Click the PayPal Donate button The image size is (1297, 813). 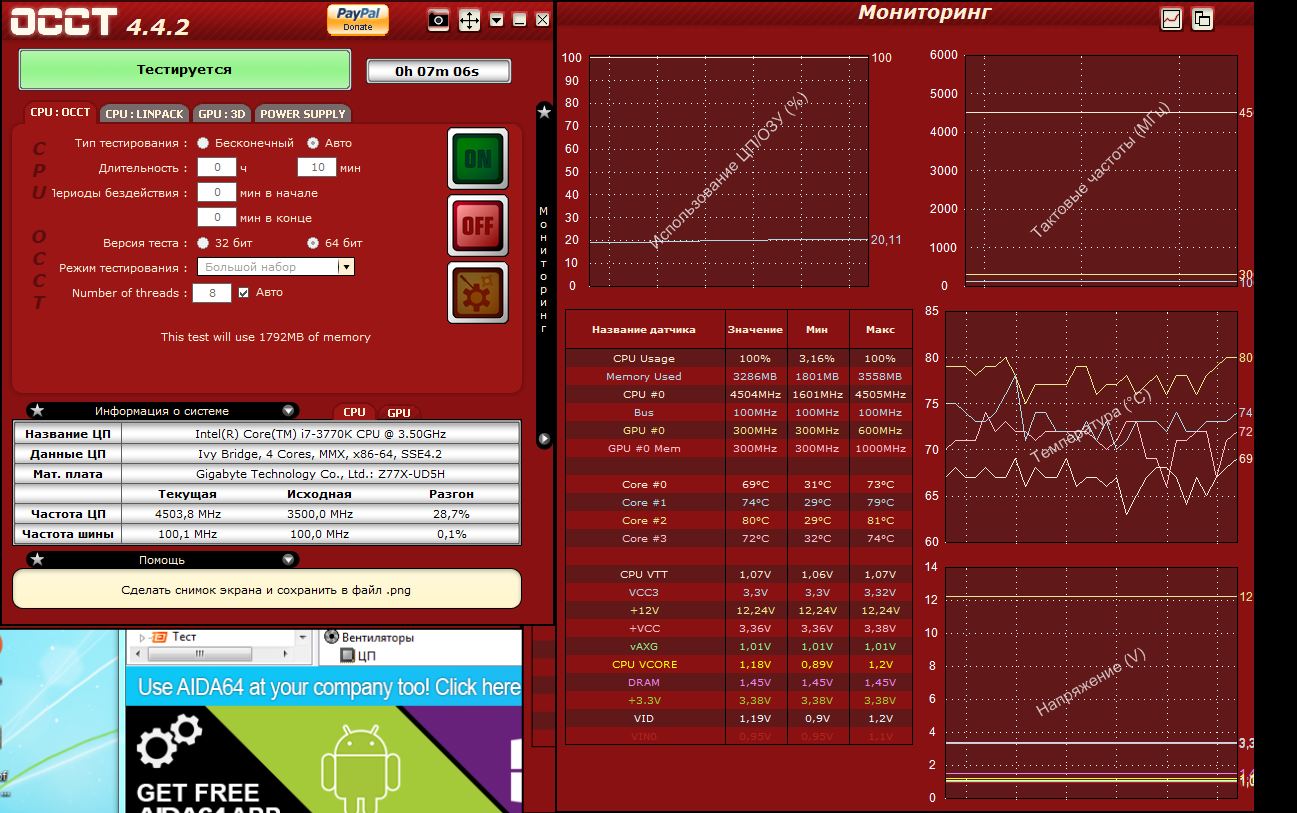tap(358, 19)
